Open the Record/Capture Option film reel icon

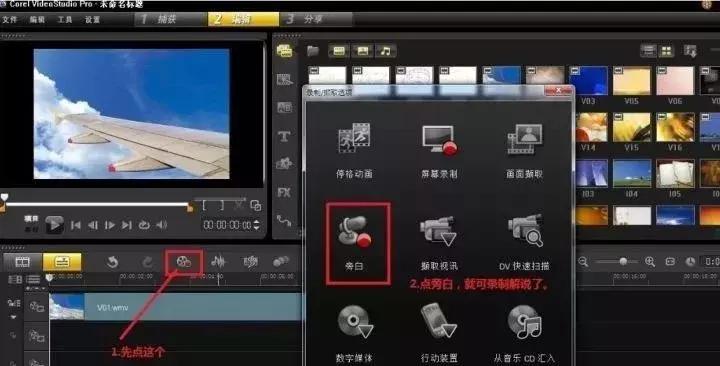tap(184, 262)
